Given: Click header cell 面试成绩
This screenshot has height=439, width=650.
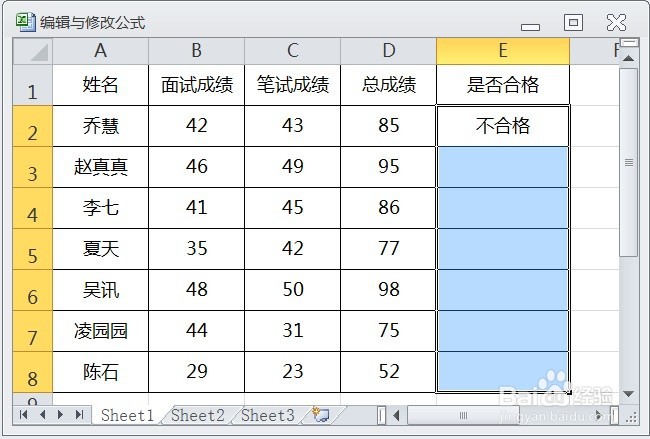Looking at the screenshot, I should [x=196, y=85].
